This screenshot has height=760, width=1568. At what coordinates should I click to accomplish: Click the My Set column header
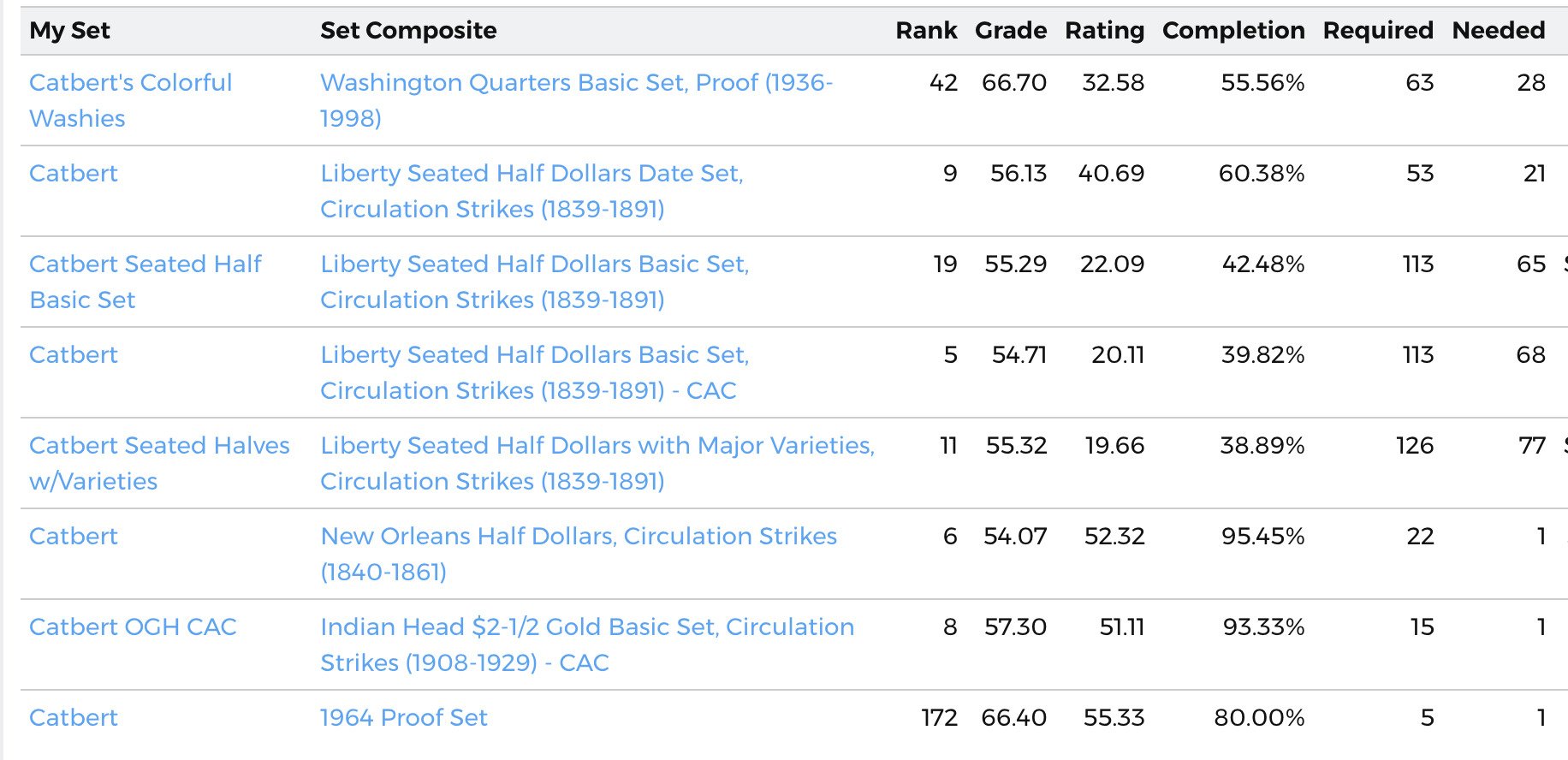[69, 30]
